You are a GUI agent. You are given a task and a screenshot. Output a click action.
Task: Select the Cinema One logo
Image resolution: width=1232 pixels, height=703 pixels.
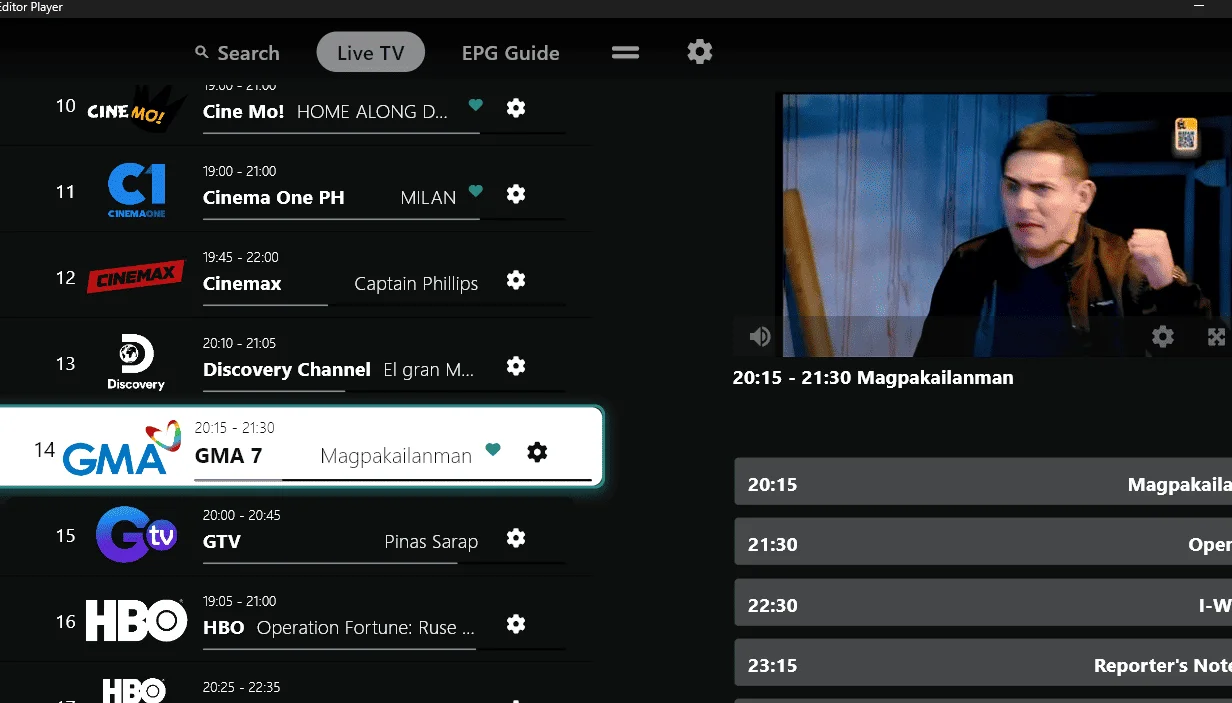[x=137, y=190]
